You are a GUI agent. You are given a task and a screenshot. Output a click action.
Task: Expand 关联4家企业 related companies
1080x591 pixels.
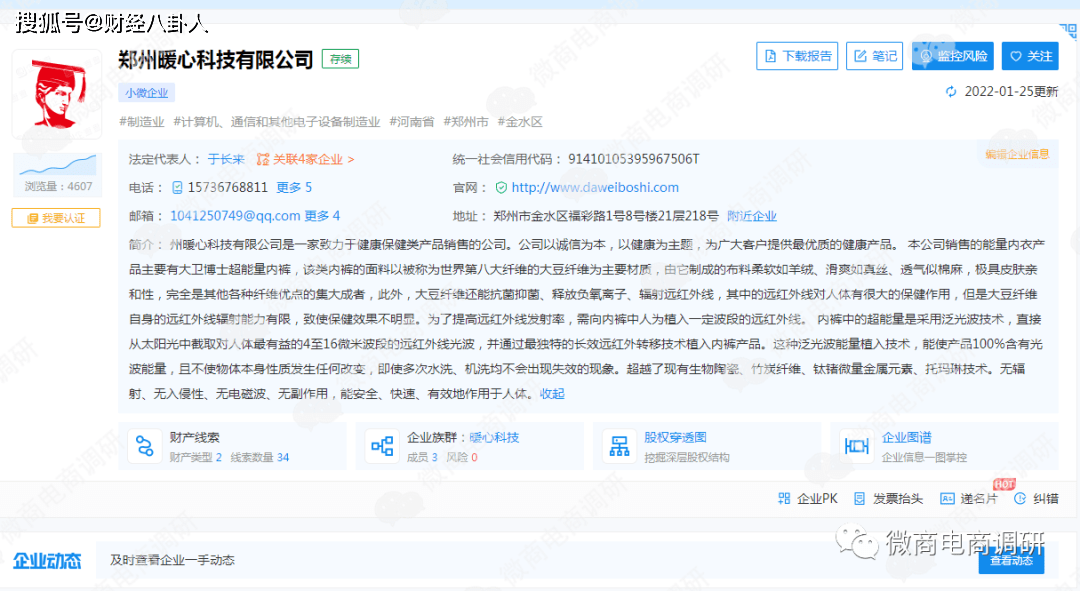(305, 159)
